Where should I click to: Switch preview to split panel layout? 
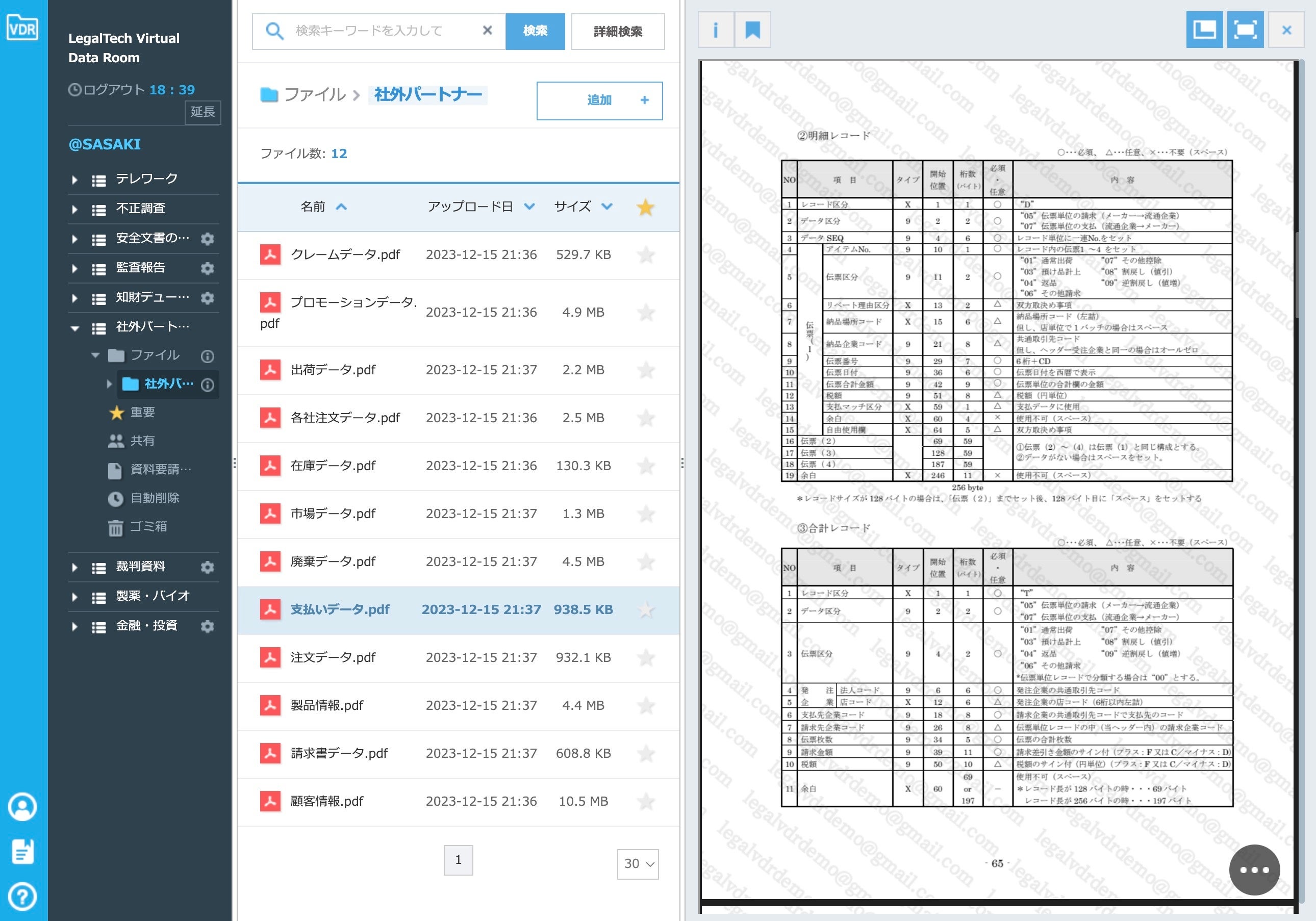(x=1204, y=30)
